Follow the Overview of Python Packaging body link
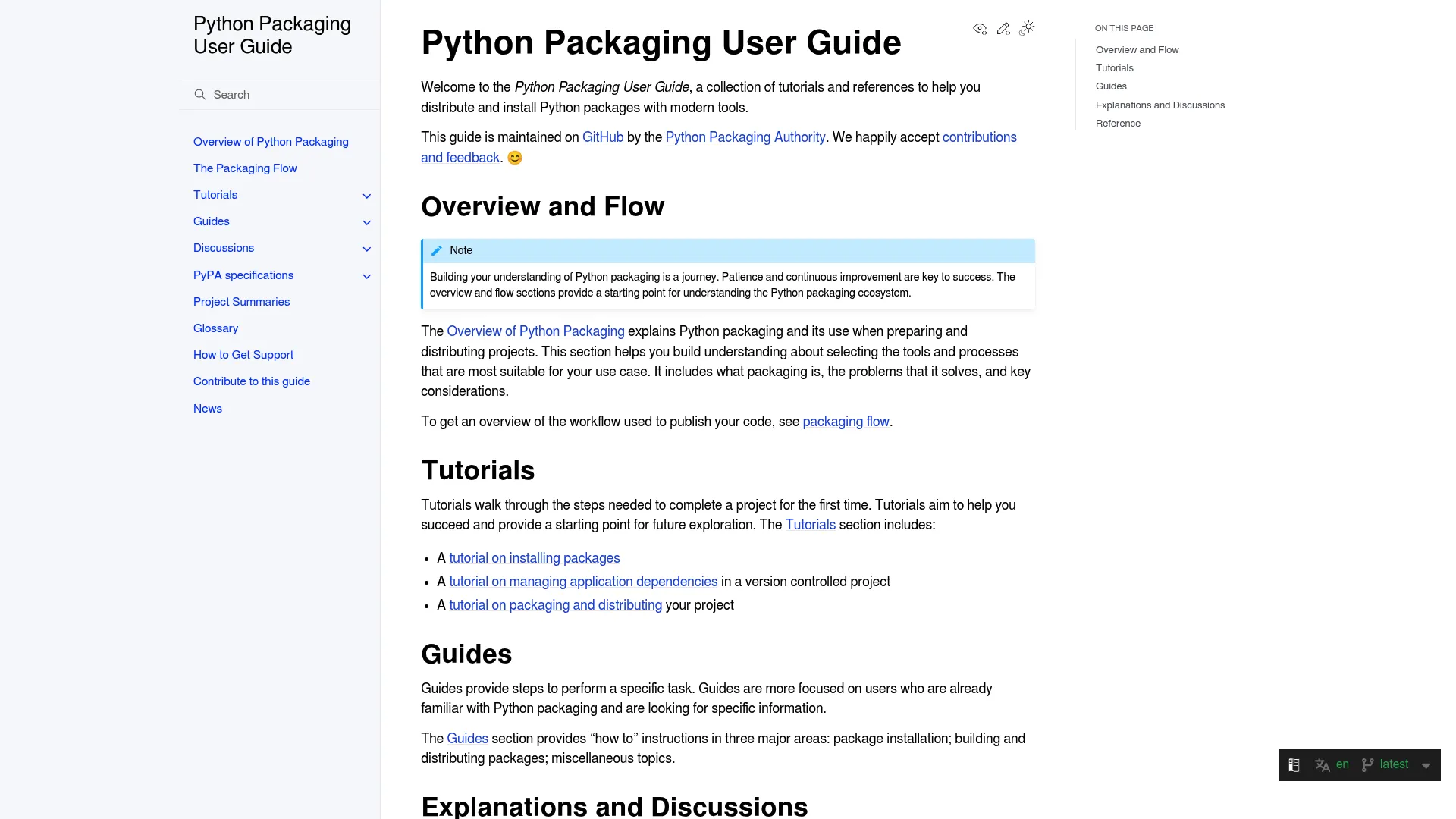 coord(535,331)
